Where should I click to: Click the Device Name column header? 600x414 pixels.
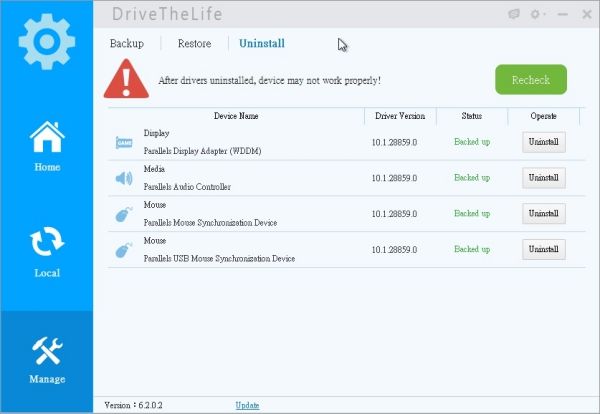[236, 116]
